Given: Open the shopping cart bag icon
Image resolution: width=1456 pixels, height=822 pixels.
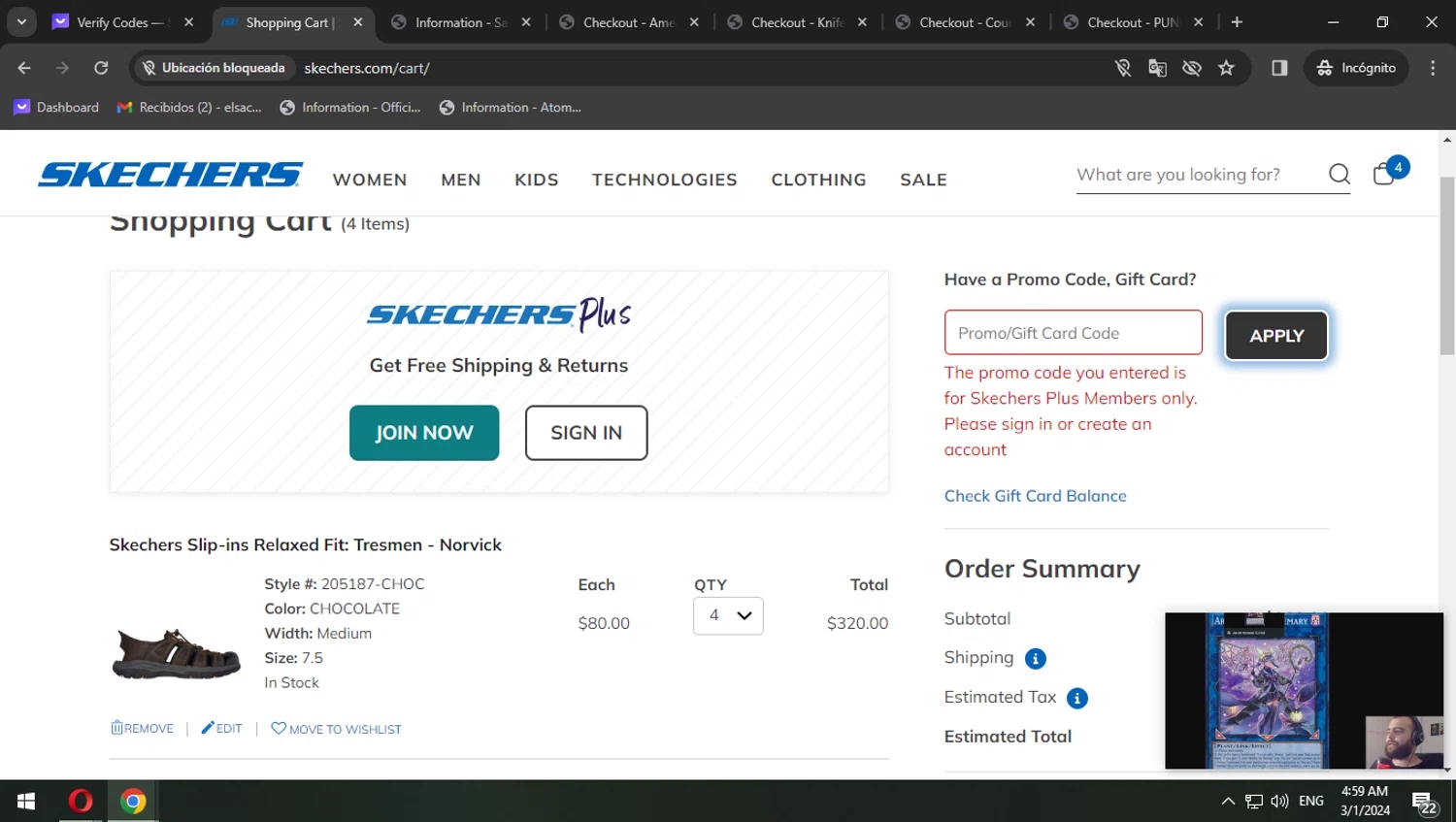Looking at the screenshot, I should [1385, 174].
